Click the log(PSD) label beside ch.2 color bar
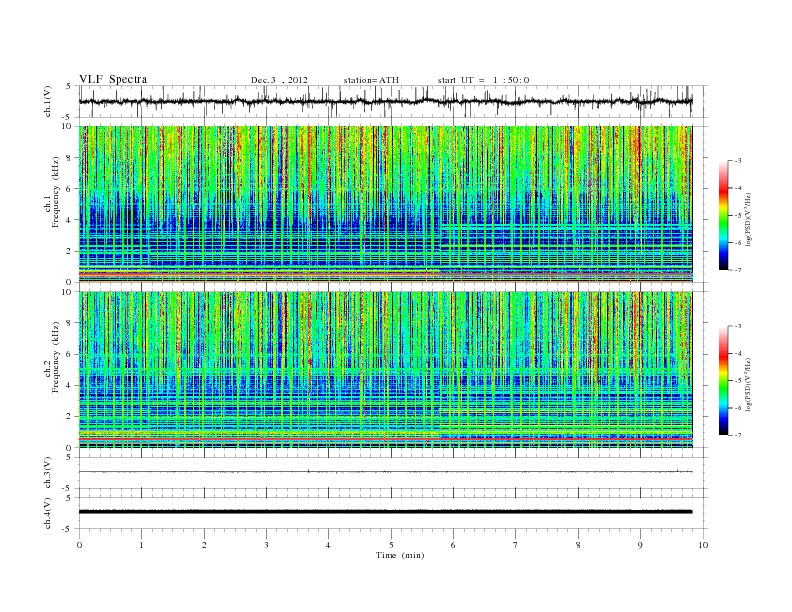The width and height of the screenshot is (792, 612). [748, 383]
